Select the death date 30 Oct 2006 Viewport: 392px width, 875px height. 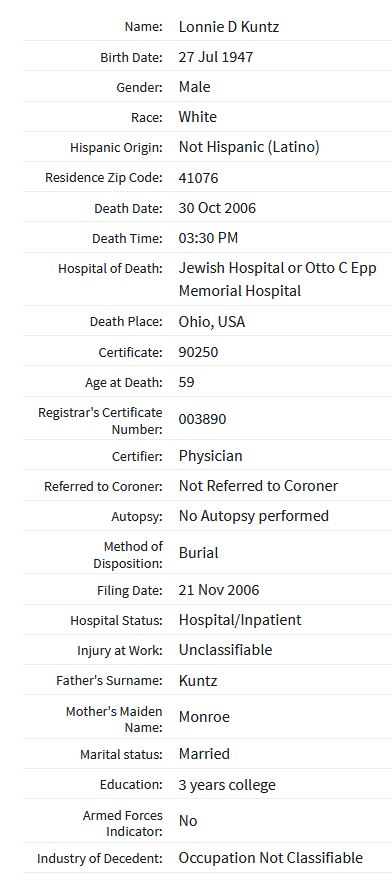click(217, 208)
